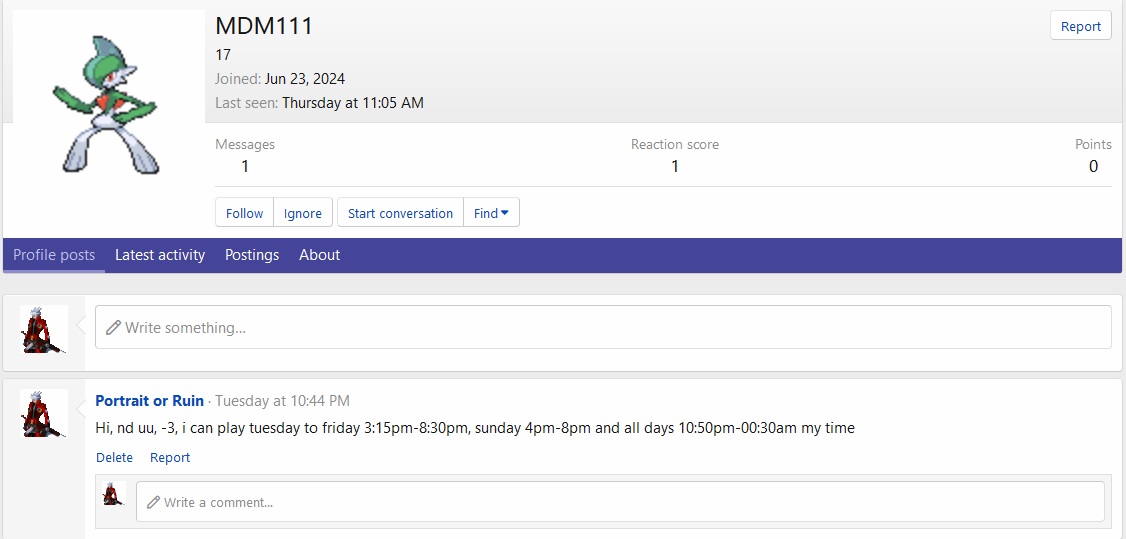This screenshot has height=539, width=1126.
Task: Switch to Profile posts tab
Action: (54, 255)
